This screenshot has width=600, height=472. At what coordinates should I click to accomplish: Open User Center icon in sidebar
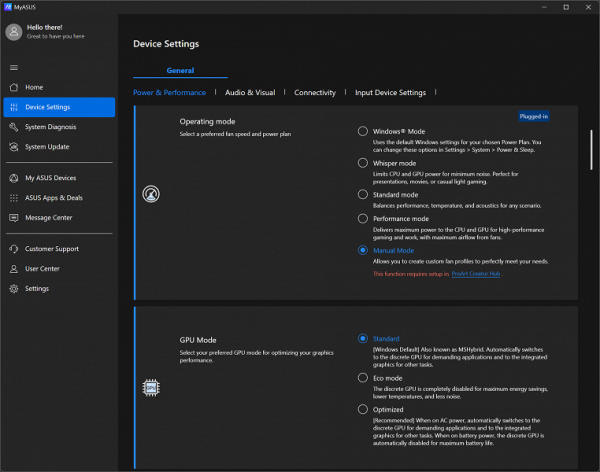(x=13, y=269)
